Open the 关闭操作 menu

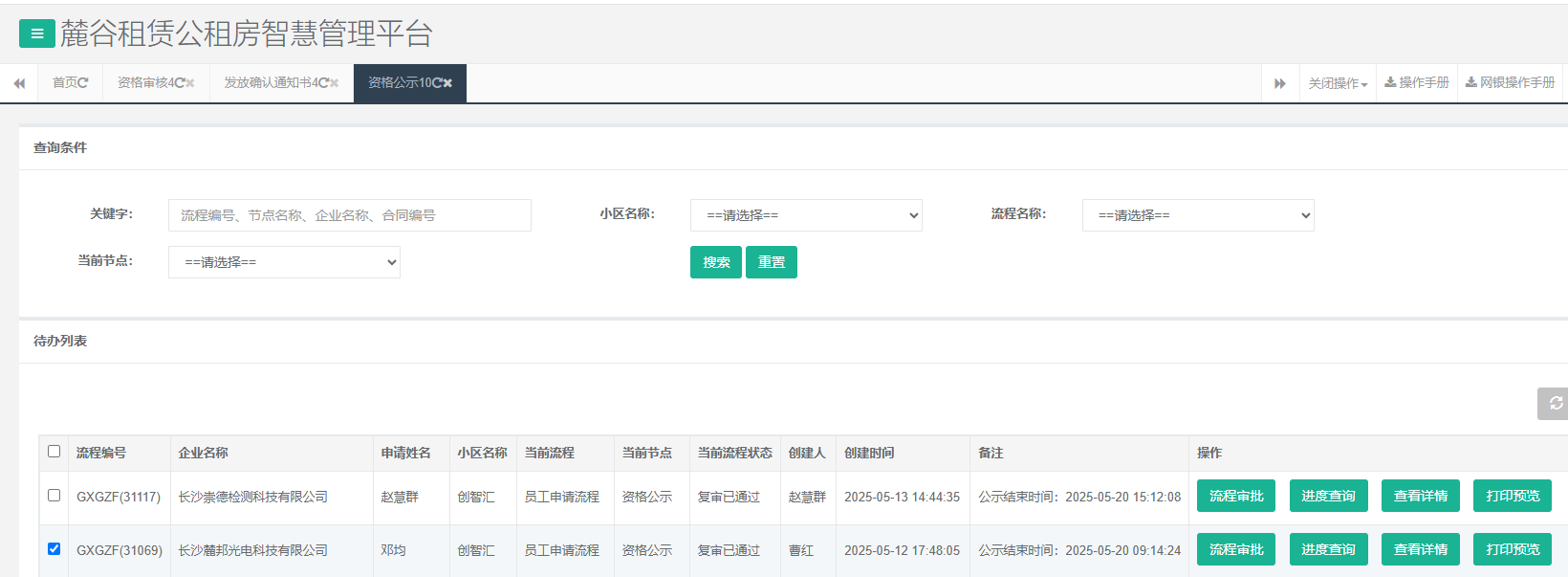coord(1337,83)
